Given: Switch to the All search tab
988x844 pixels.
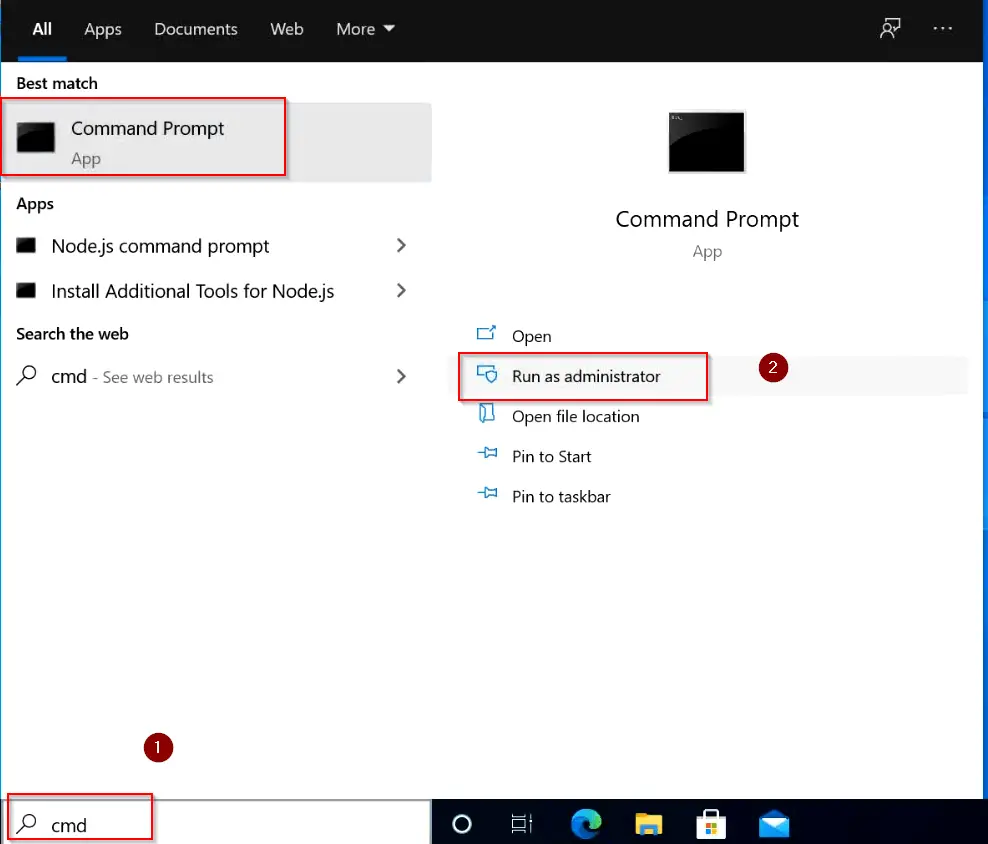Looking at the screenshot, I should click(42, 29).
